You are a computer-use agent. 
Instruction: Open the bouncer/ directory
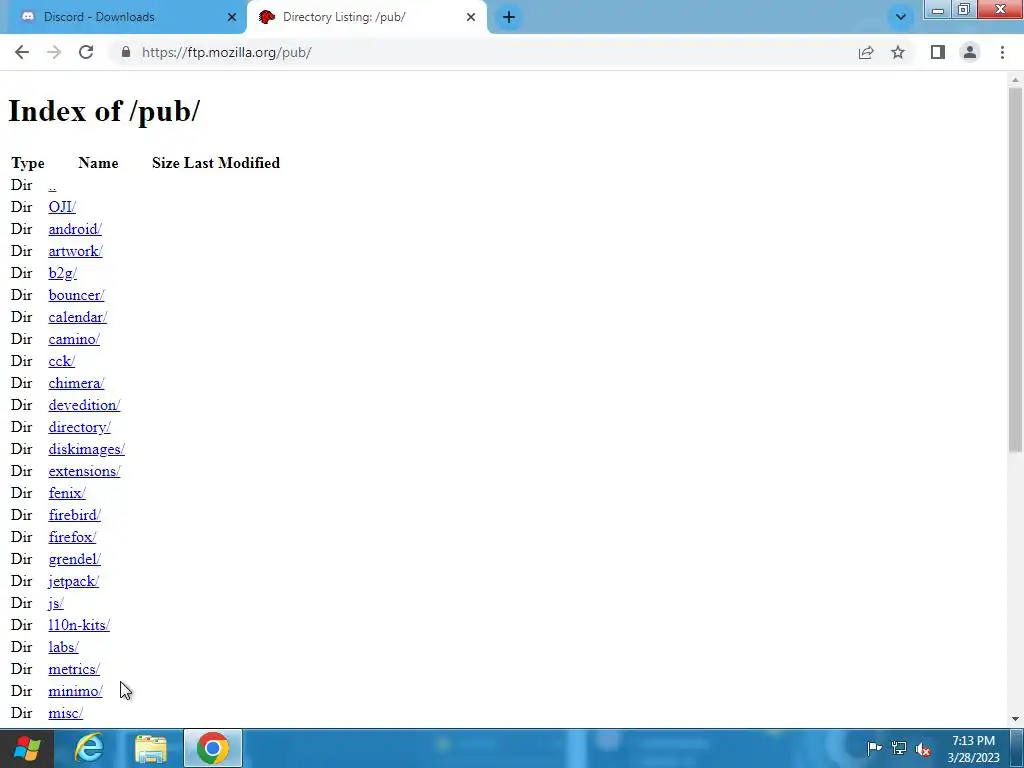pyautogui.click(x=76, y=295)
